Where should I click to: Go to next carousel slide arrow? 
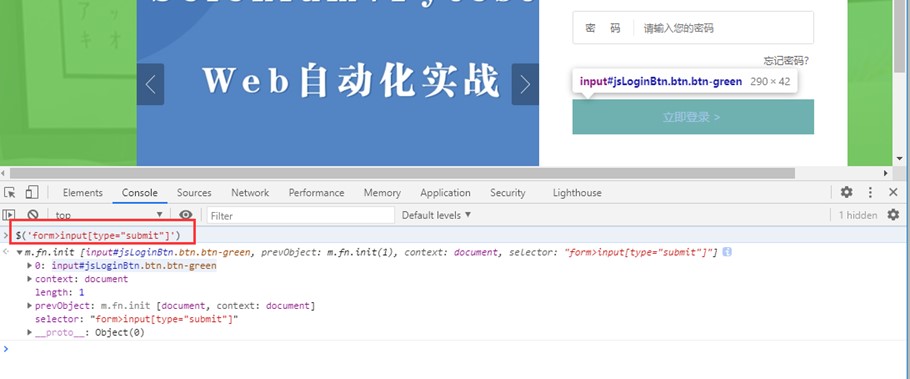525,84
